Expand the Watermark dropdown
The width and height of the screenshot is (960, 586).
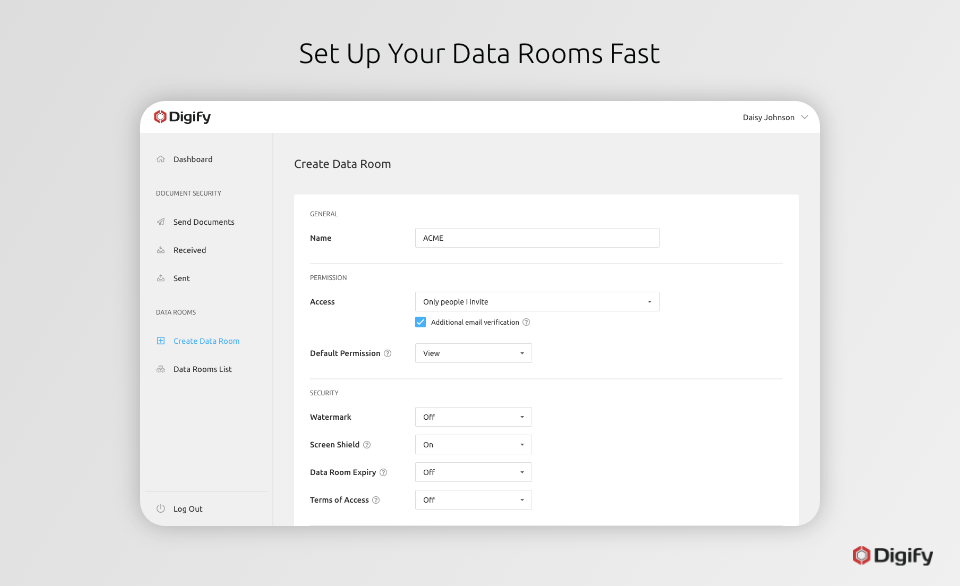point(473,417)
